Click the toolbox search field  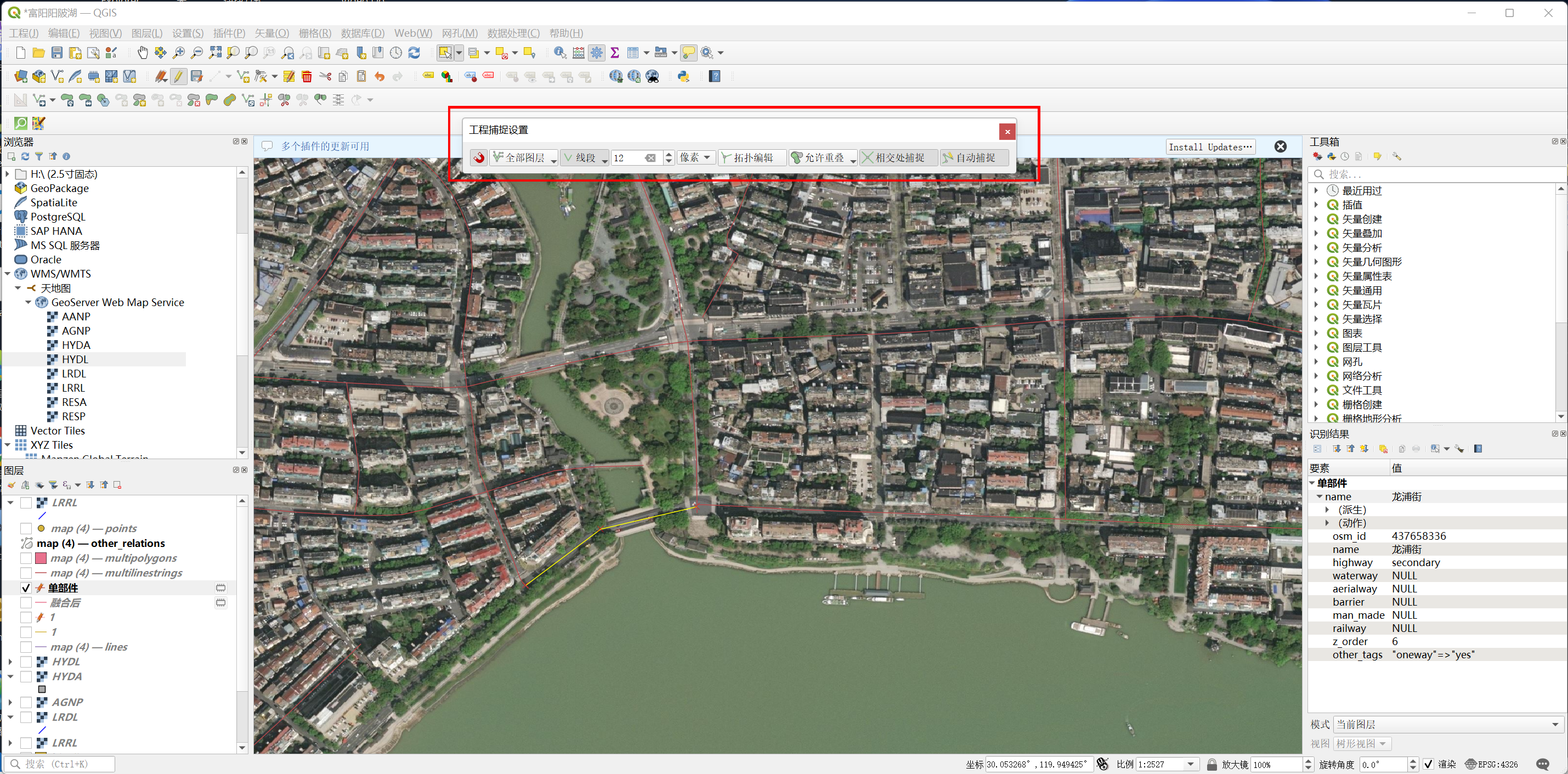pos(1436,174)
